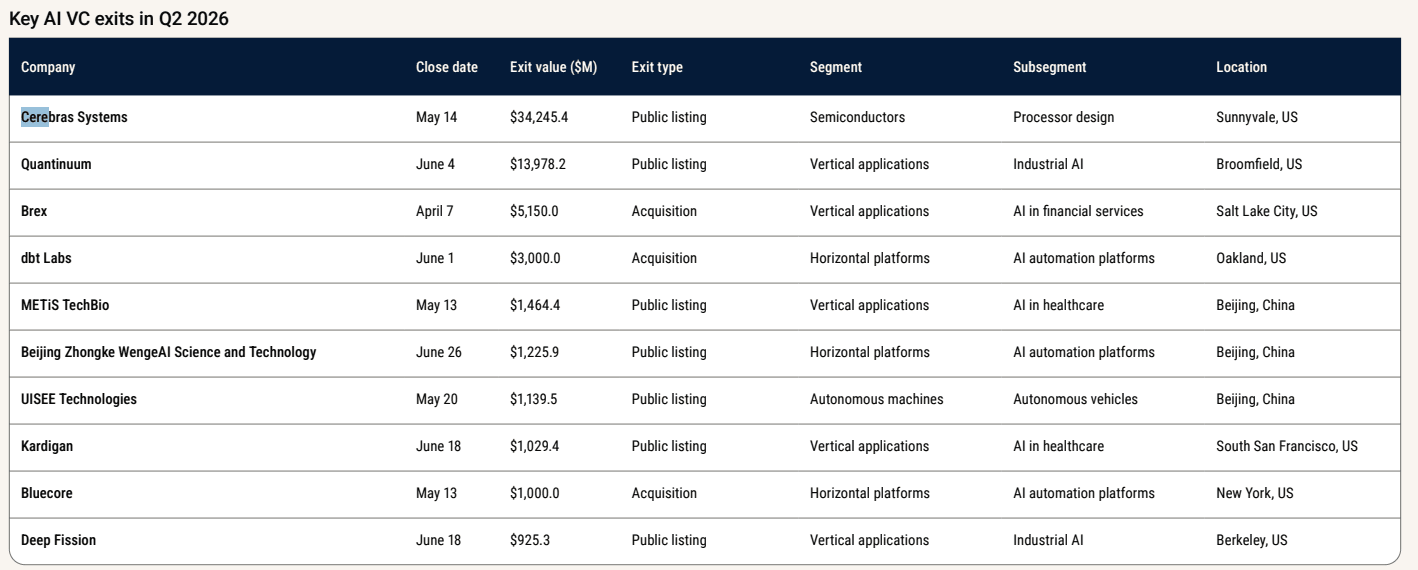Click the June 4 close date
1418x570 pixels.
pyautogui.click(x=435, y=164)
